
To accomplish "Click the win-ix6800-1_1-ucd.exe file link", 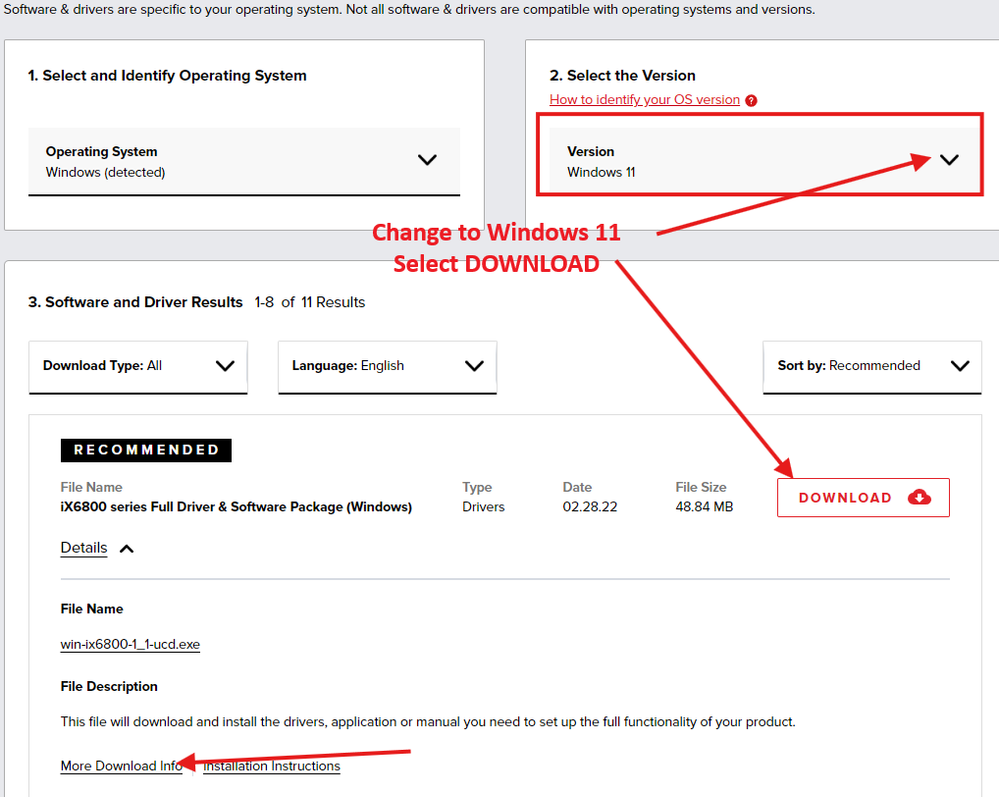I will pos(130,645).
